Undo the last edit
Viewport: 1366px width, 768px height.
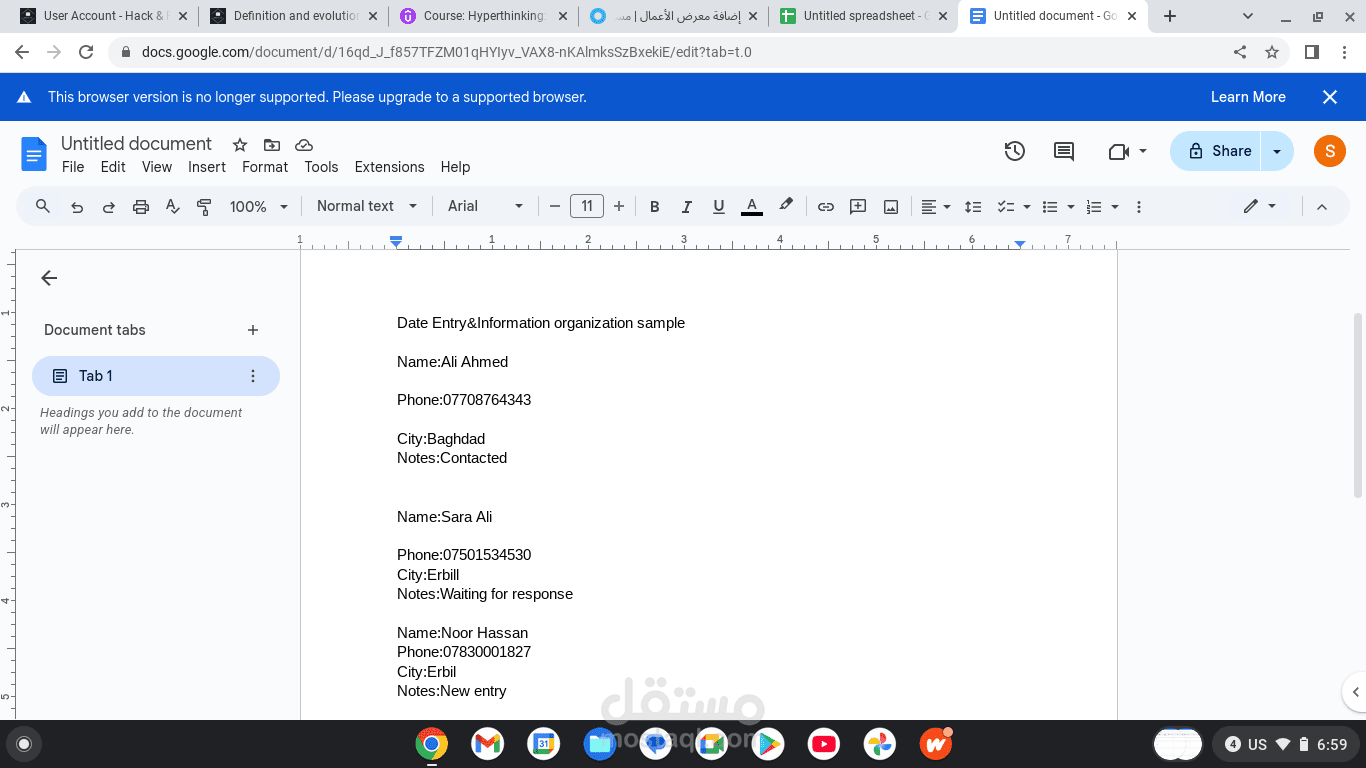tap(77, 207)
